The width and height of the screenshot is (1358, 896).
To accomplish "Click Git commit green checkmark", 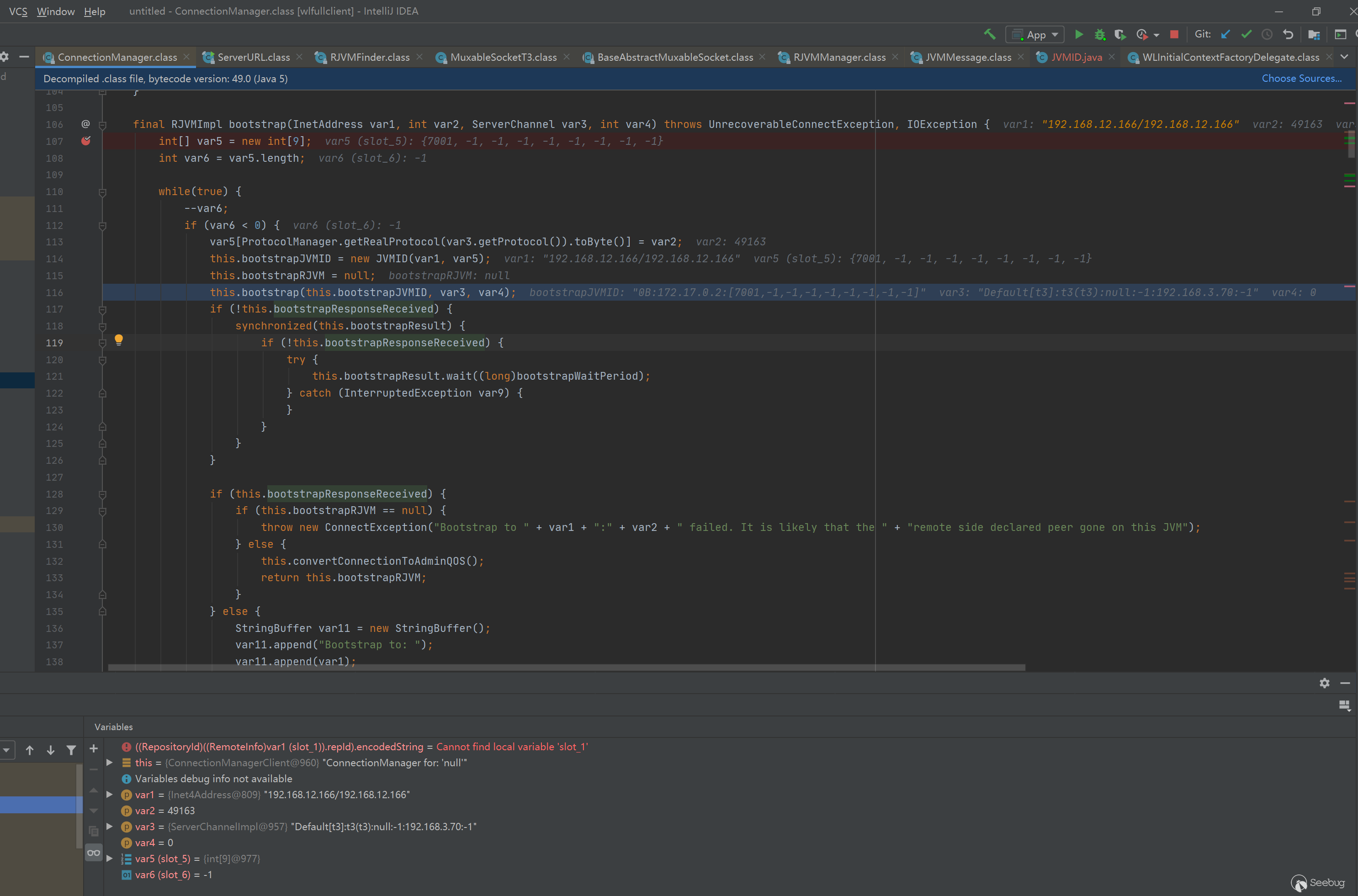I will click(x=1246, y=34).
